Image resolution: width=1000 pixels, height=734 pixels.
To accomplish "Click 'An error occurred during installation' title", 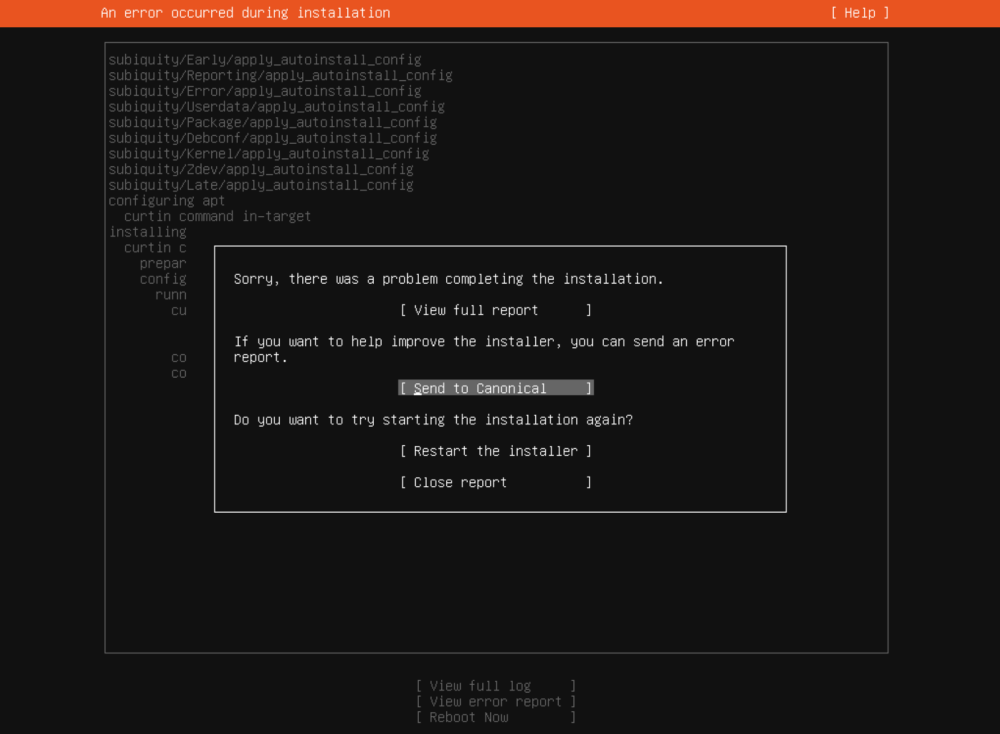I will click(x=246, y=13).
